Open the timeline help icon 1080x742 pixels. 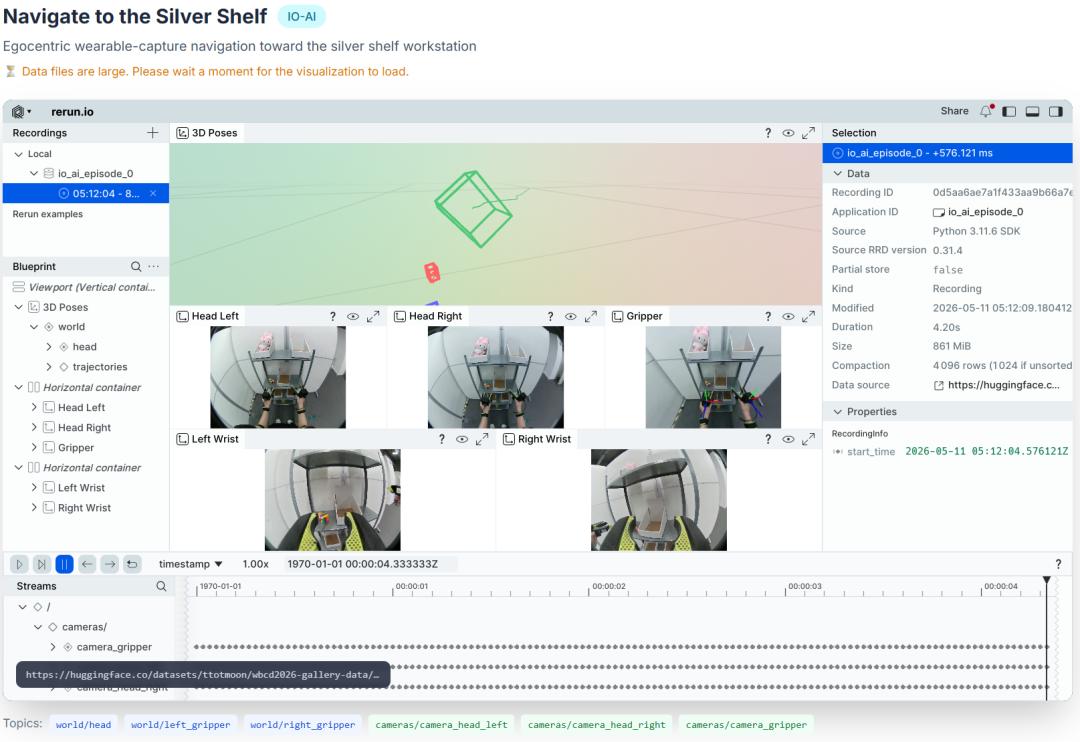pos(1058,564)
